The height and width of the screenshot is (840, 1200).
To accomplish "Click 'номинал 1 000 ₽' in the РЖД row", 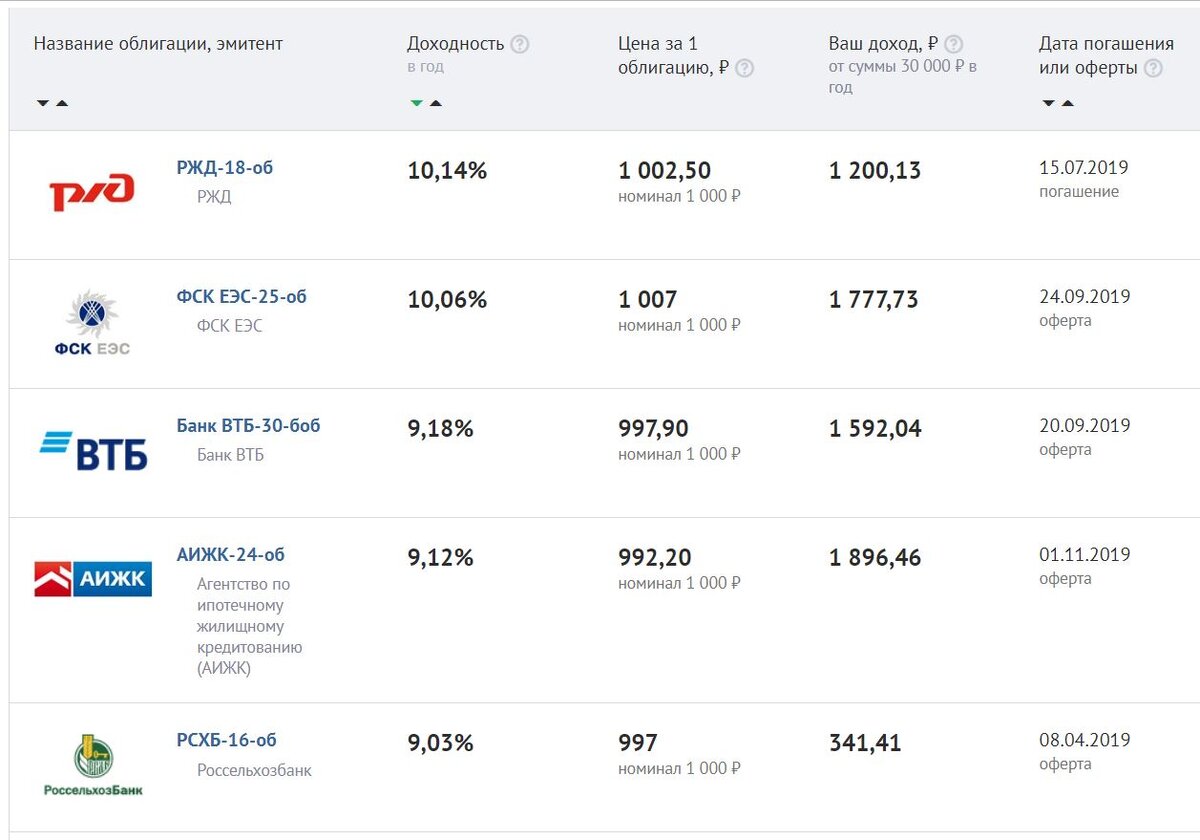I will pos(679,196).
